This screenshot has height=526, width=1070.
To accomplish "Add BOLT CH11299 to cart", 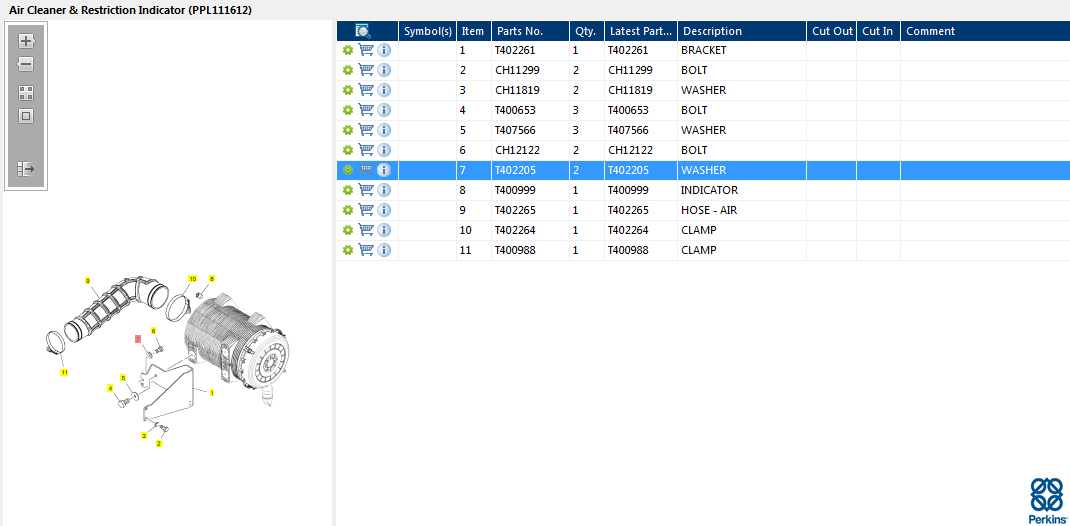I will pos(366,70).
